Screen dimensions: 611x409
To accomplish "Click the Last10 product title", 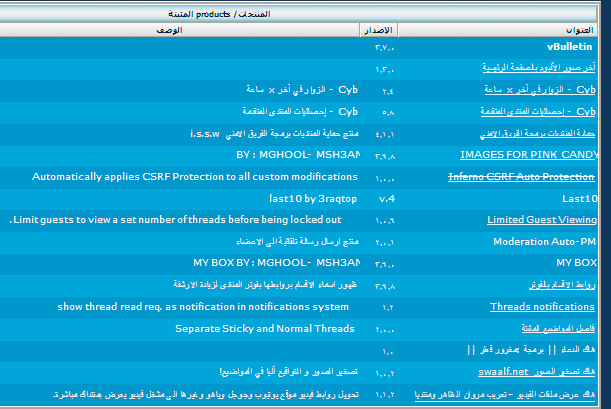I will pos(579,199).
